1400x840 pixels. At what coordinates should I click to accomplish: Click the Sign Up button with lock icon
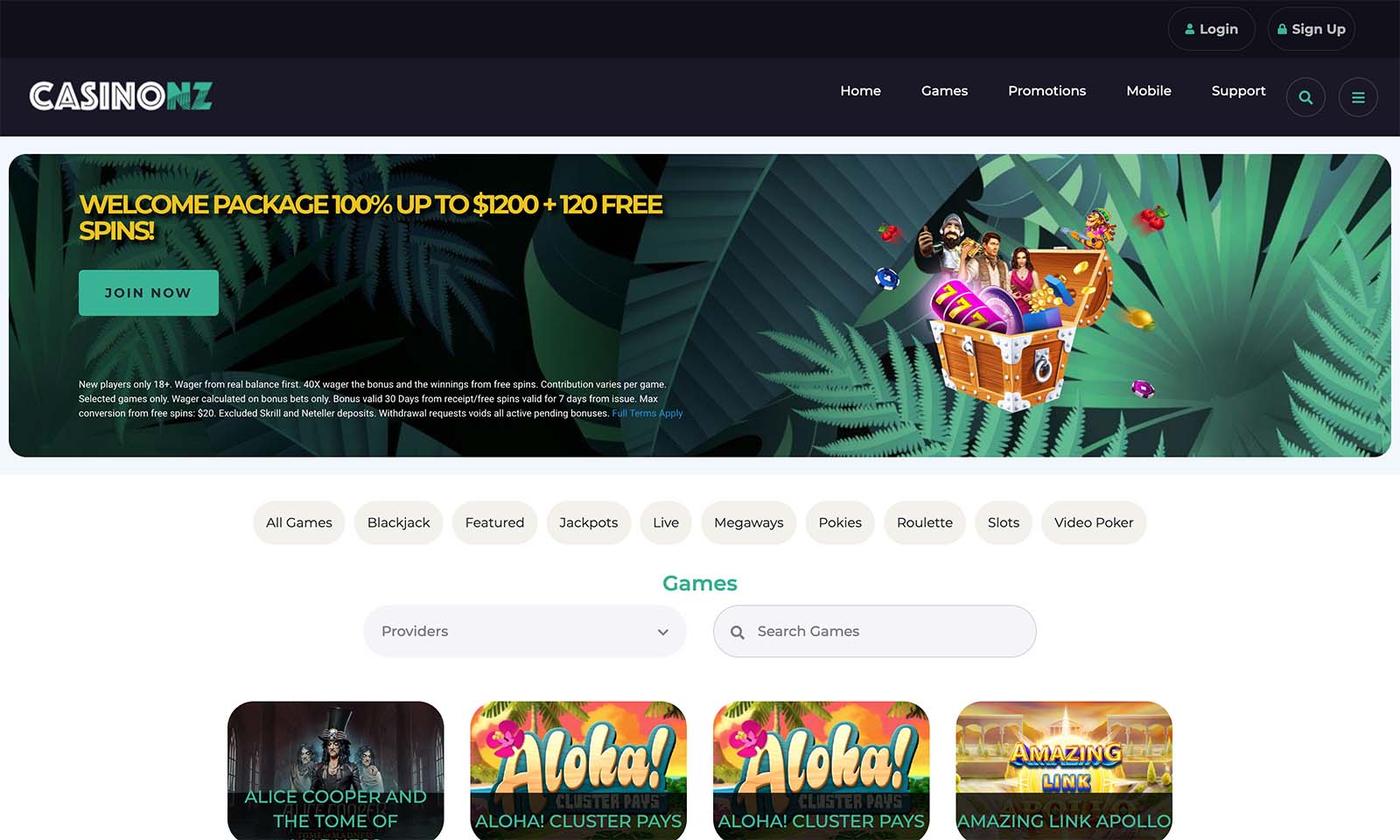pos(1312,29)
